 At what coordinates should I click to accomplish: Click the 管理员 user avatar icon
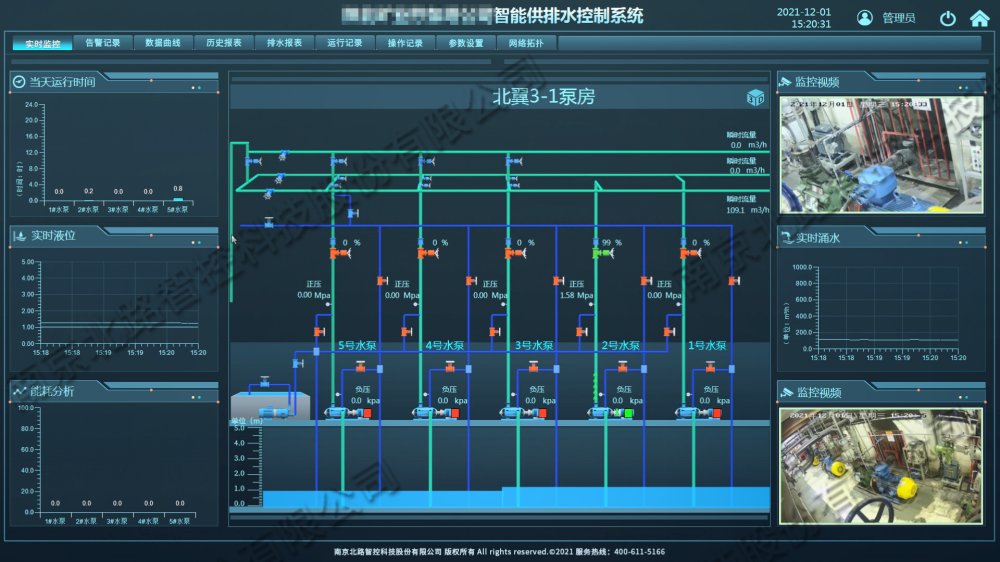tap(864, 18)
